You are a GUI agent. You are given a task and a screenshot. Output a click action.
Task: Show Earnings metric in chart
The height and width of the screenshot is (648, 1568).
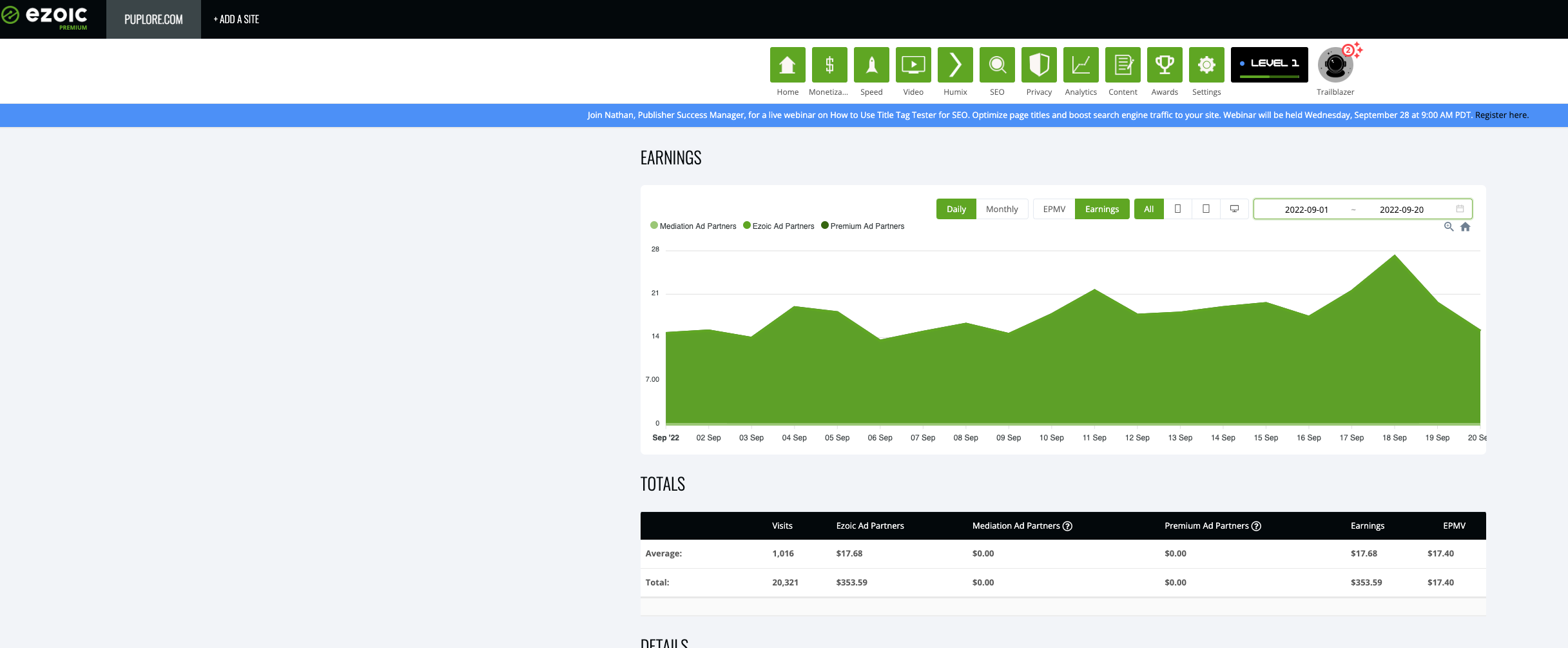[x=1102, y=209]
